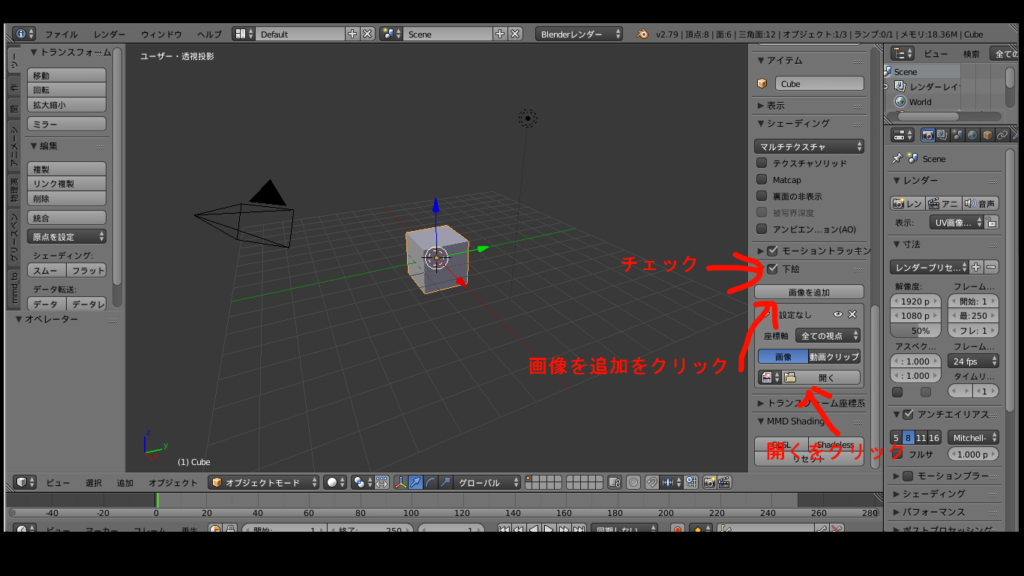Click the World properties tab icon
Viewport: 1024px width, 576px height.
point(973,135)
